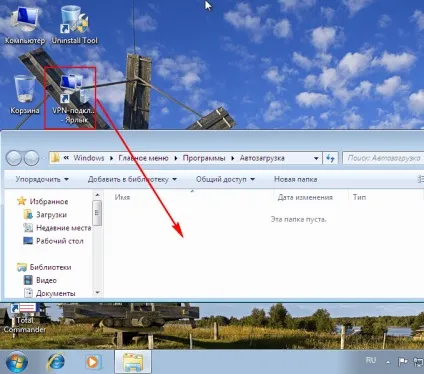Open Рабочий стол in the navigation pane
Screen dimensions: 424x374
pos(53,241)
